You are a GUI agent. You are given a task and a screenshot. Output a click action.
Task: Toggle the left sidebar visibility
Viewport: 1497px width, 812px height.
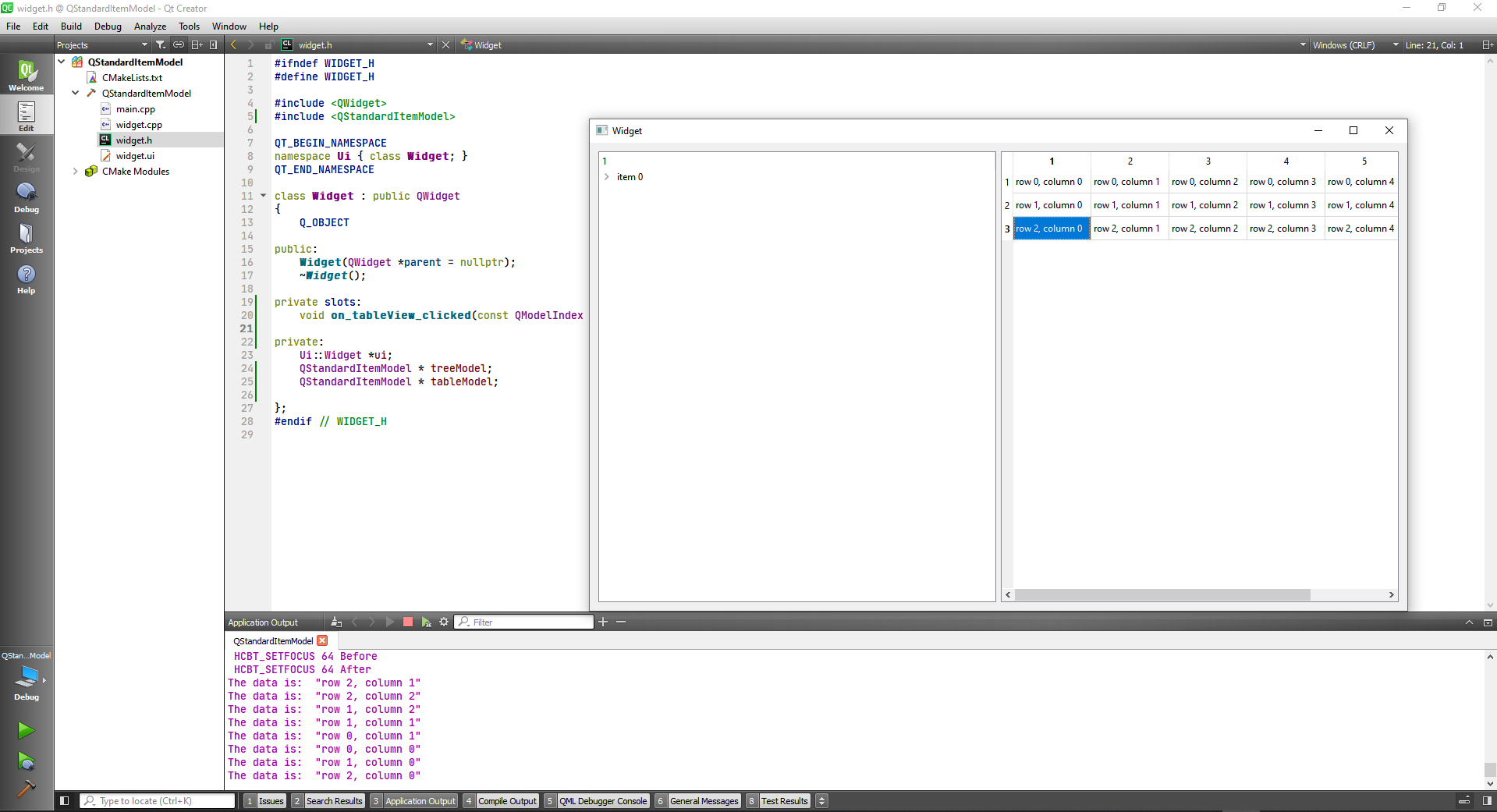coord(65,800)
